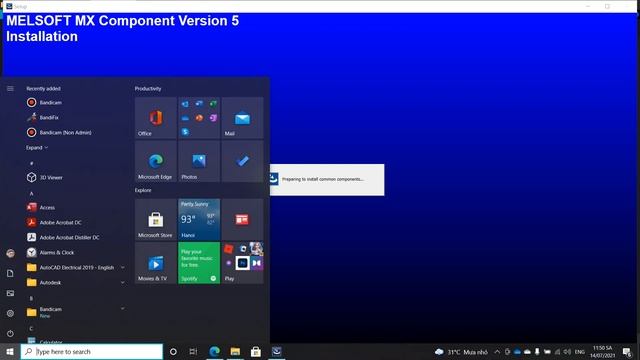Switch the ENG input language
This screenshot has height=360, width=640.
580,352
